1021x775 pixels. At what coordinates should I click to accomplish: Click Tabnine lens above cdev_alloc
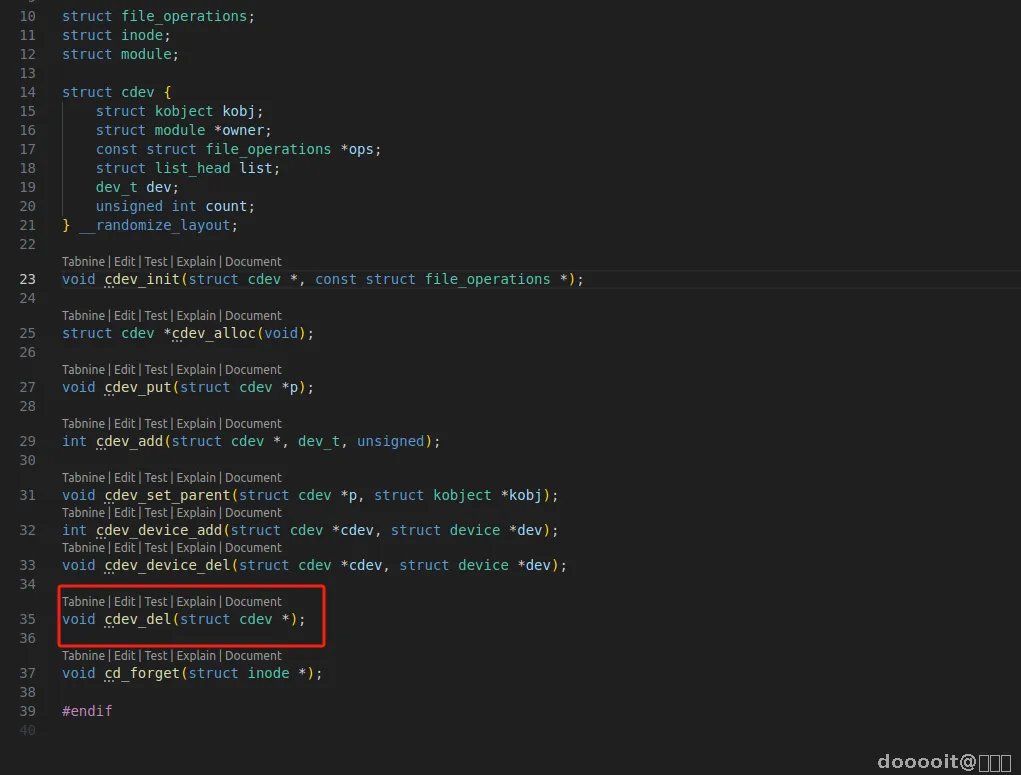(x=83, y=315)
